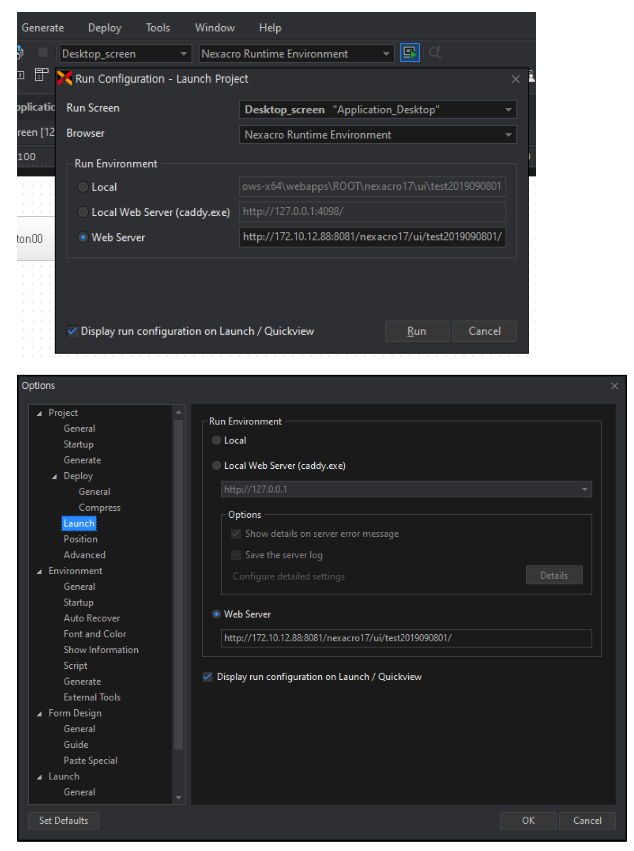Click the tree scrollbar up arrow in Options

point(179,411)
